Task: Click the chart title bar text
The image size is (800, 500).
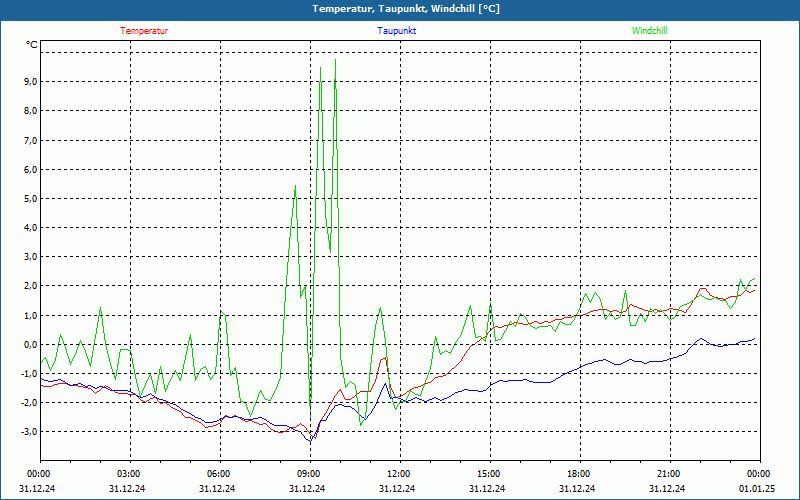Action: pos(406,8)
